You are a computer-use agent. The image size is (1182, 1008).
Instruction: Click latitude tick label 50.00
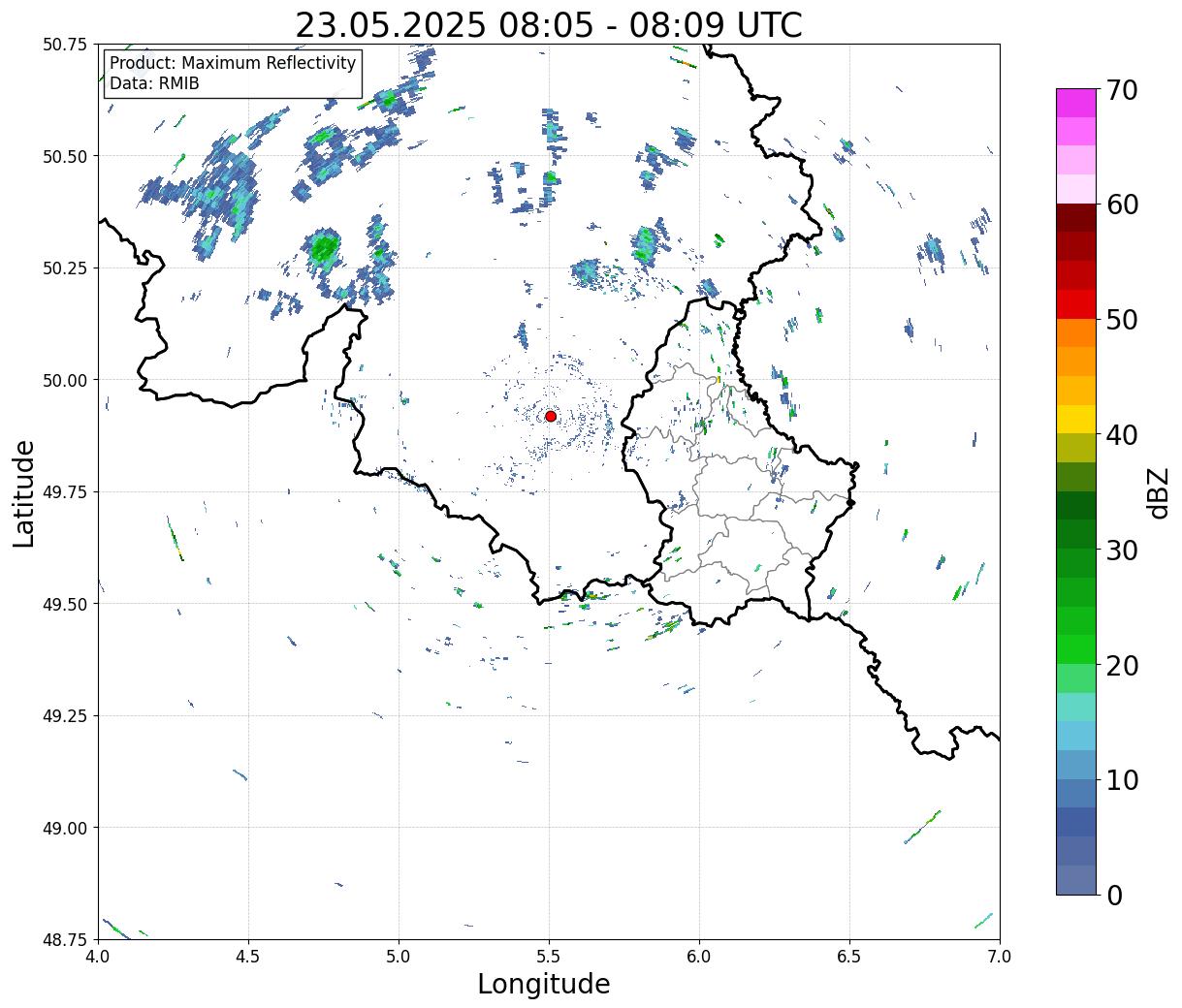pyautogui.click(x=65, y=380)
